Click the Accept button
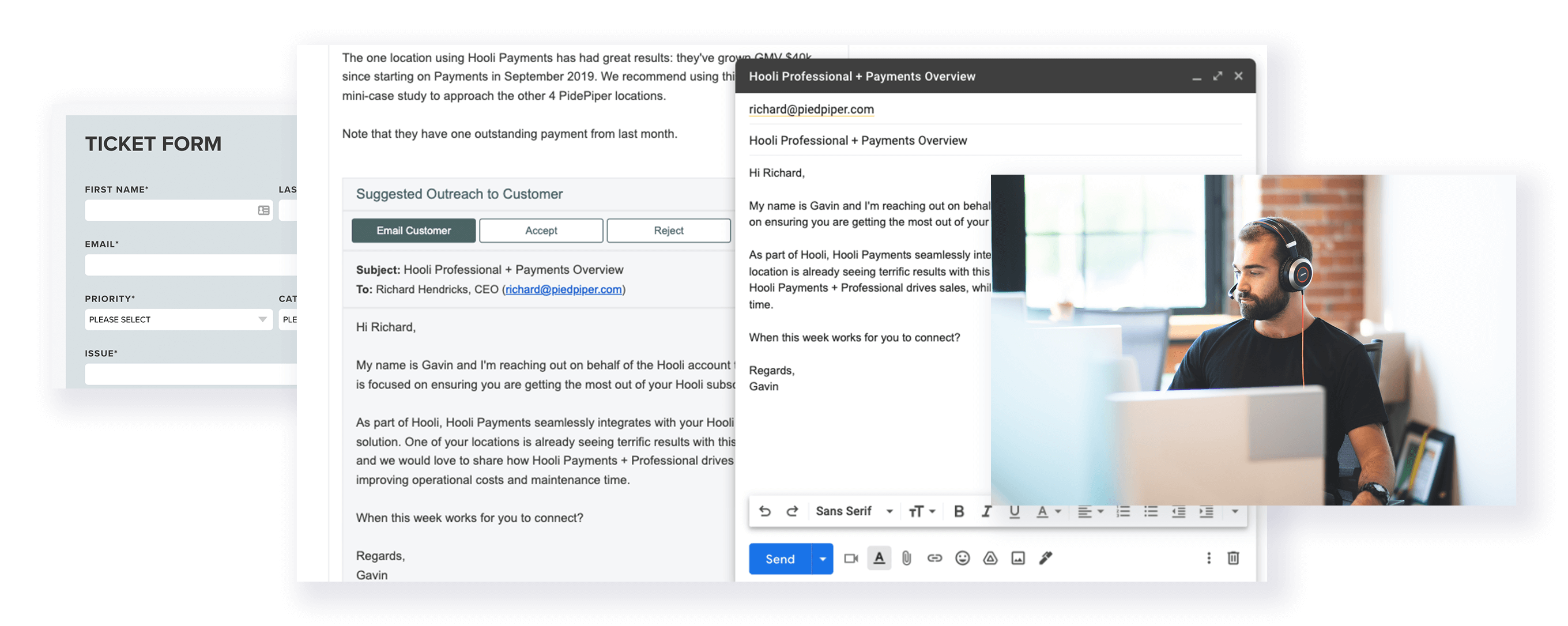1568x626 pixels. pos(541,231)
